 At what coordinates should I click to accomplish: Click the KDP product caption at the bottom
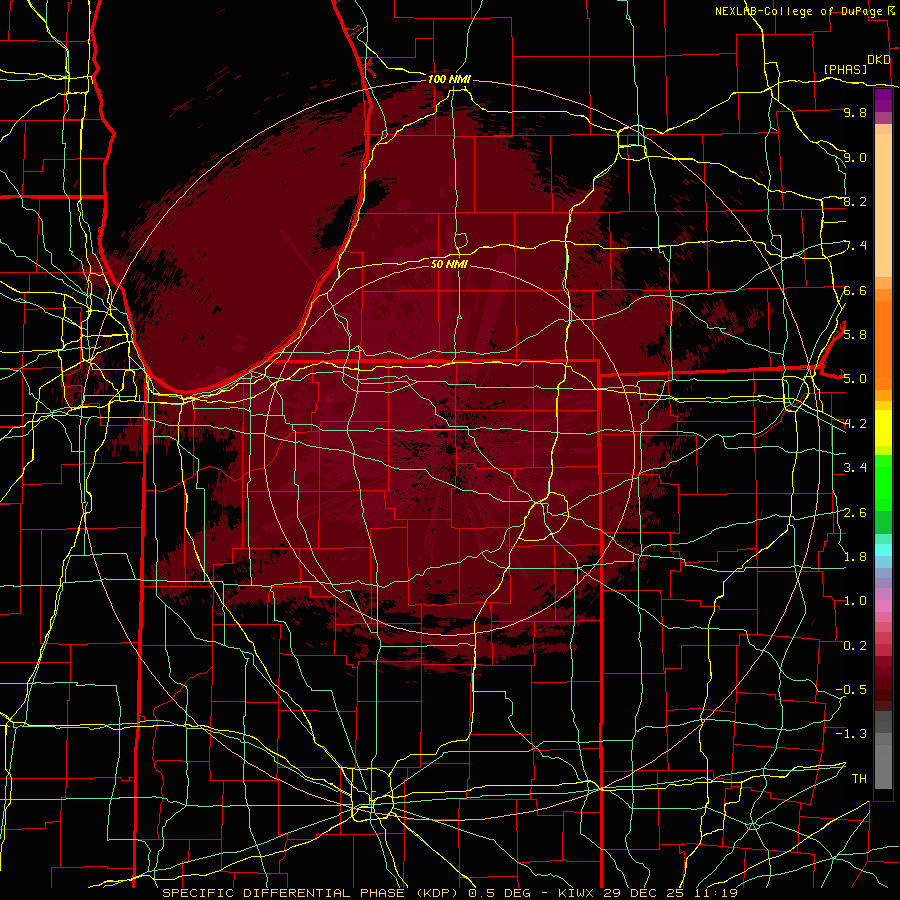[449, 893]
